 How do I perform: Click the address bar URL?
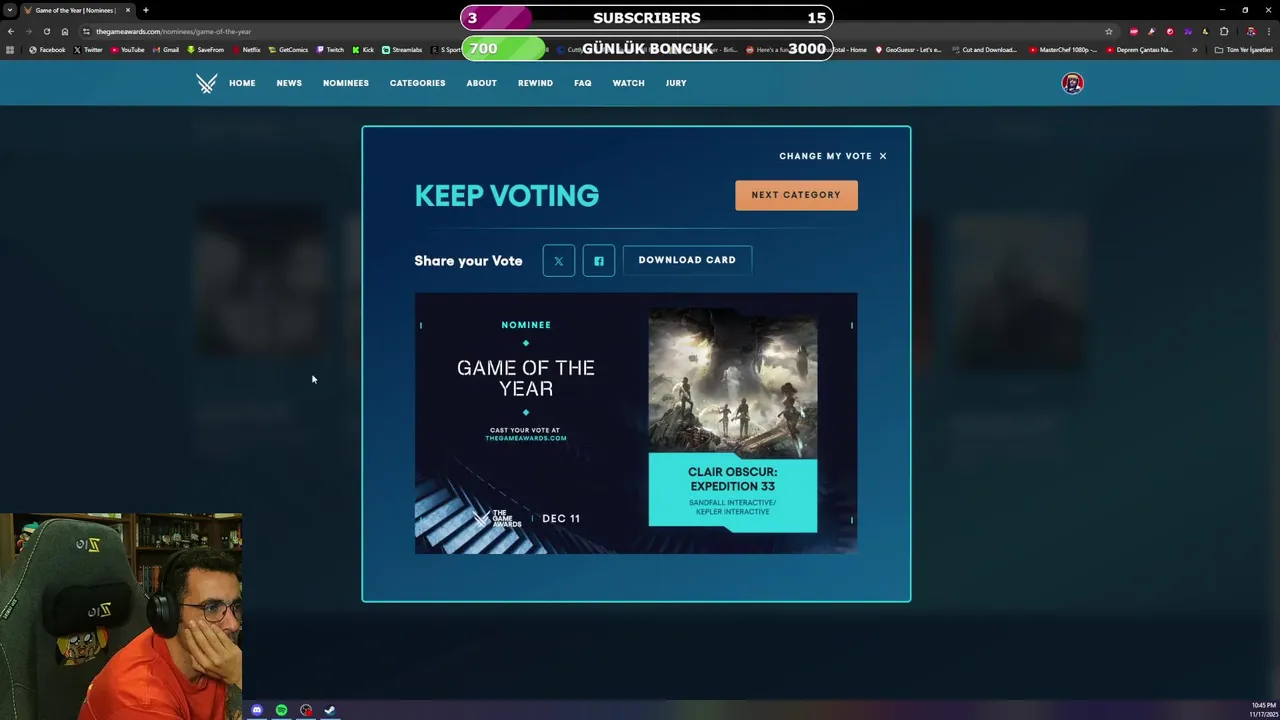(x=174, y=31)
